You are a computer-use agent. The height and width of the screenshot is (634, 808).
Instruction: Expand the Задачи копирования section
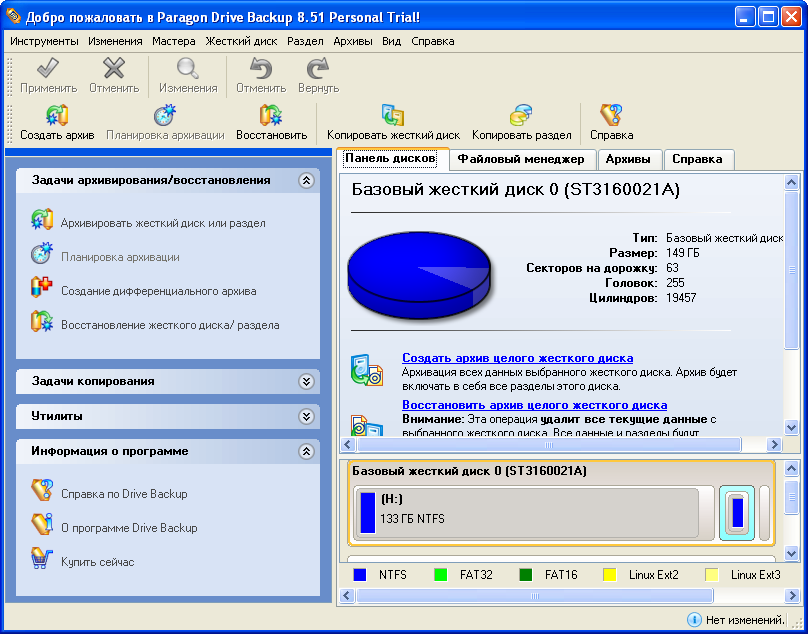pos(306,381)
